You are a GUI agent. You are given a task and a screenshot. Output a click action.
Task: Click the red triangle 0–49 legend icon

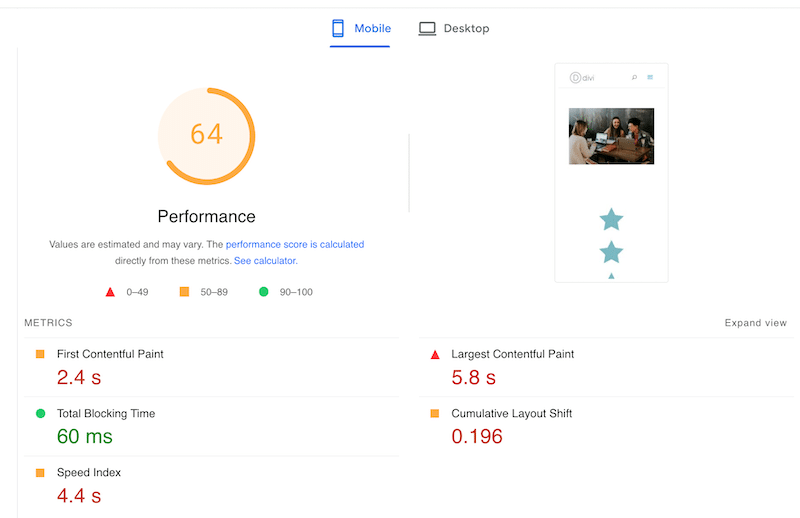click(x=110, y=292)
